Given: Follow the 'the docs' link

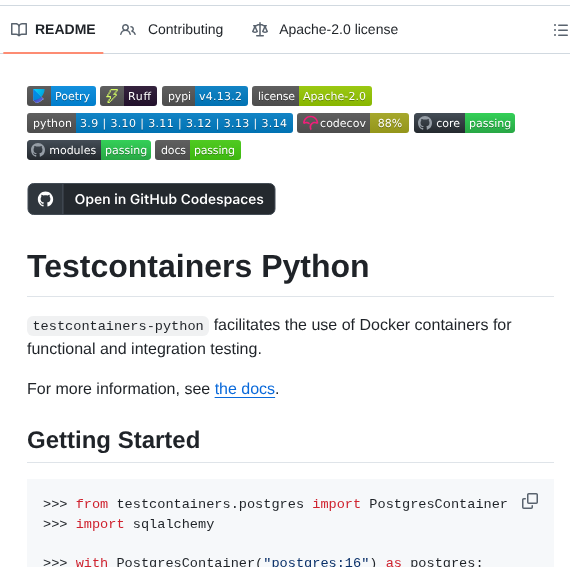Looking at the screenshot, I should 245,389.
